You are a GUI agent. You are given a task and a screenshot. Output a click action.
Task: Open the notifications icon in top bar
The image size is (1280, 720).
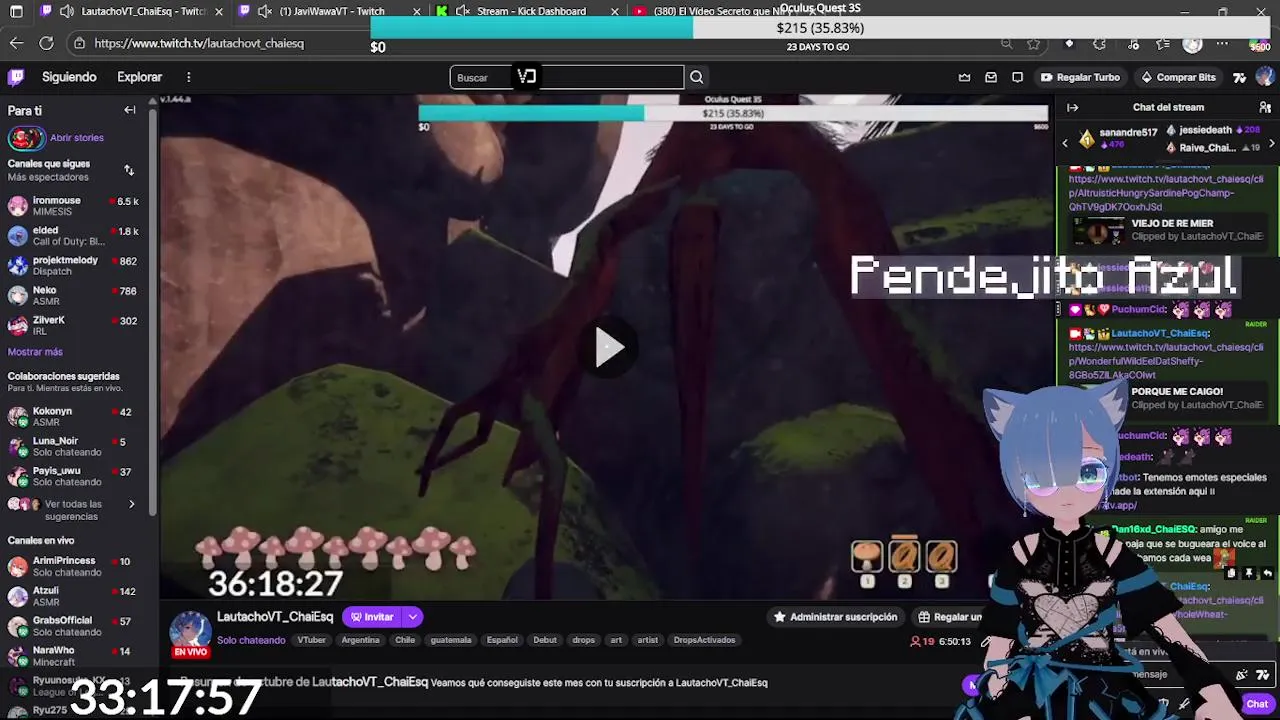click(x=1017, y=77)
